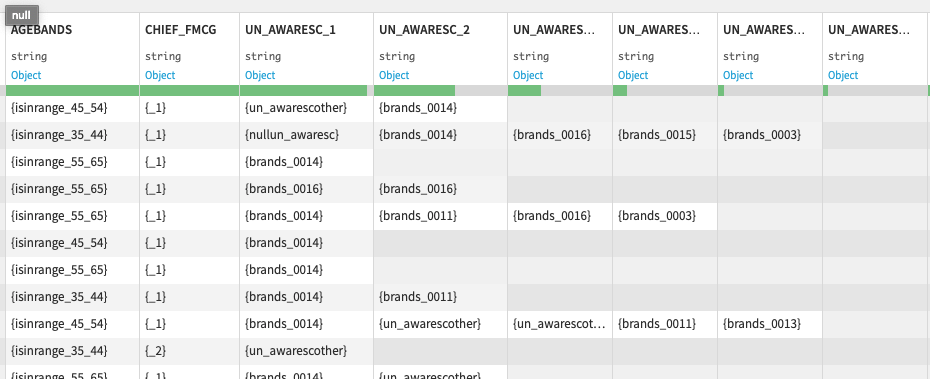Image resolution: width=930 pixels, height=379 pixels.
Task: Click the Object meaning link under AGEBANDS
Action: coord(26,75)
